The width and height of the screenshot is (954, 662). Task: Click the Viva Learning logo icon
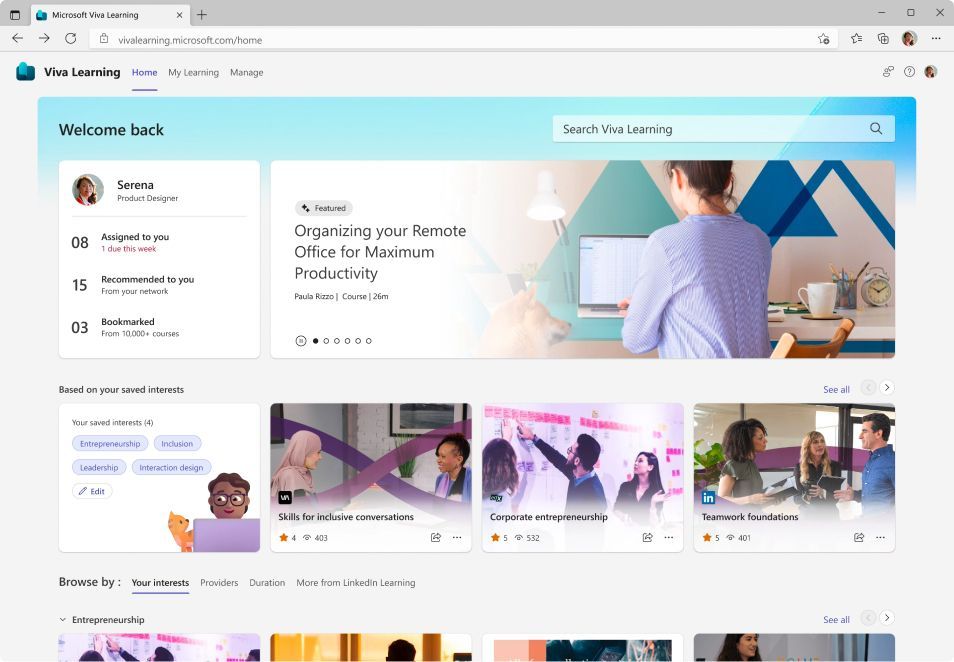26,72
